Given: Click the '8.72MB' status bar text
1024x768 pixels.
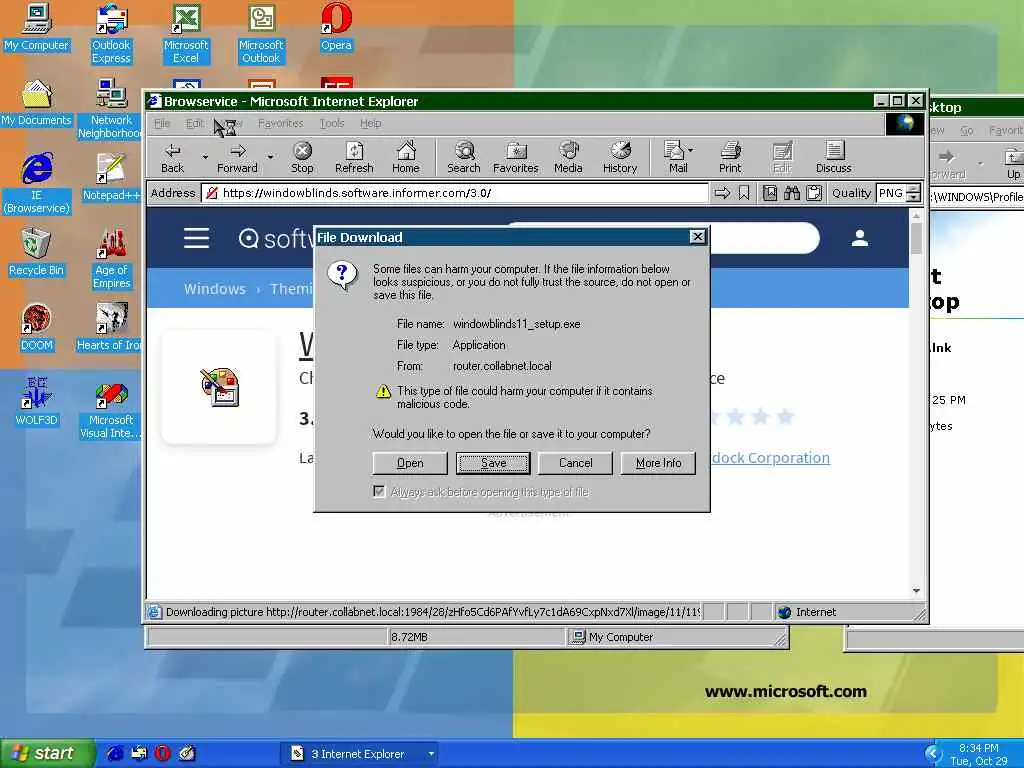Looking at the screenshot, I should (409, 637).
